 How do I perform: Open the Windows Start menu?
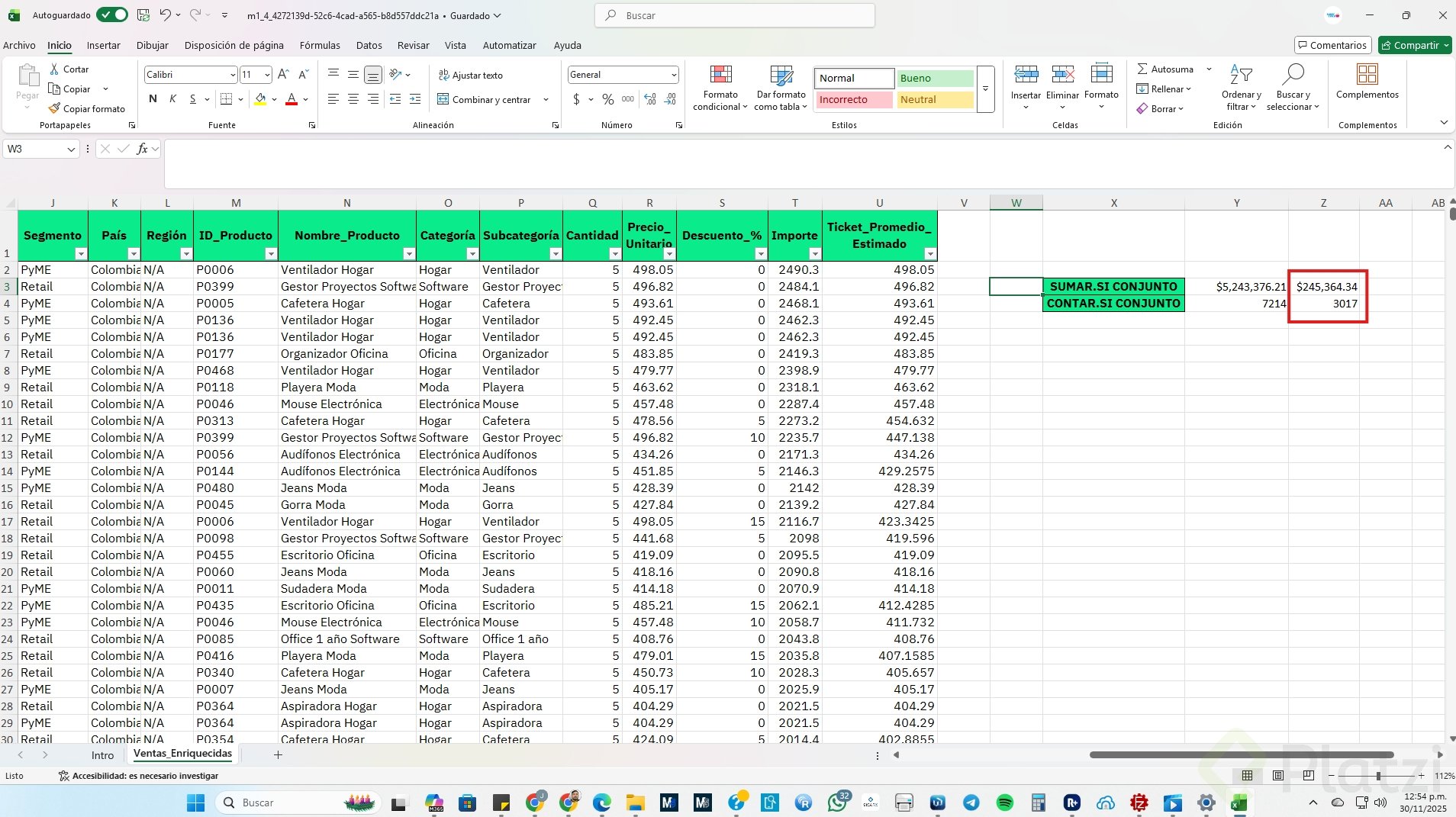[x=196, y=803]
